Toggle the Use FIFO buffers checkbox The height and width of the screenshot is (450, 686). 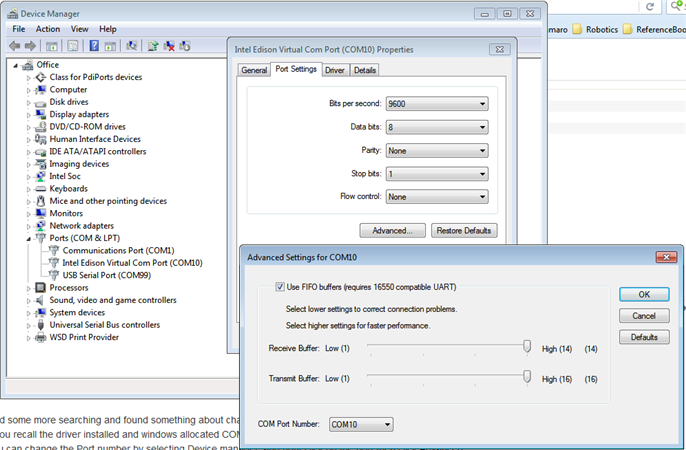click(280, 287)
